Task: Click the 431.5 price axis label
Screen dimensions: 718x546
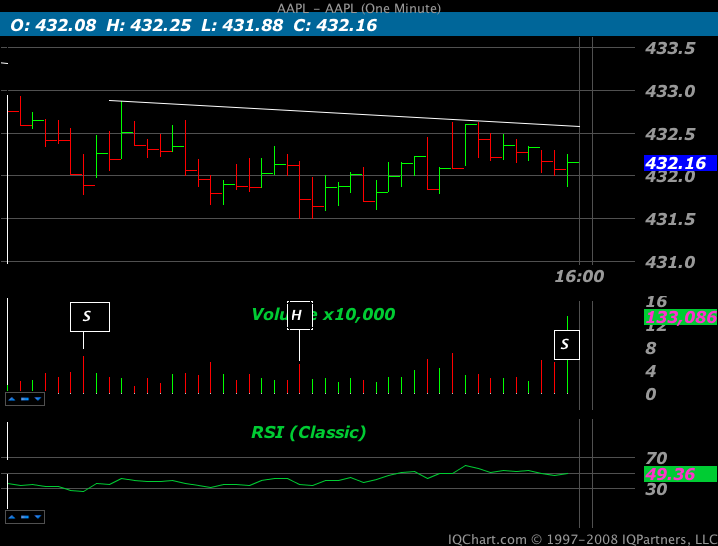Action: [670, 219]
